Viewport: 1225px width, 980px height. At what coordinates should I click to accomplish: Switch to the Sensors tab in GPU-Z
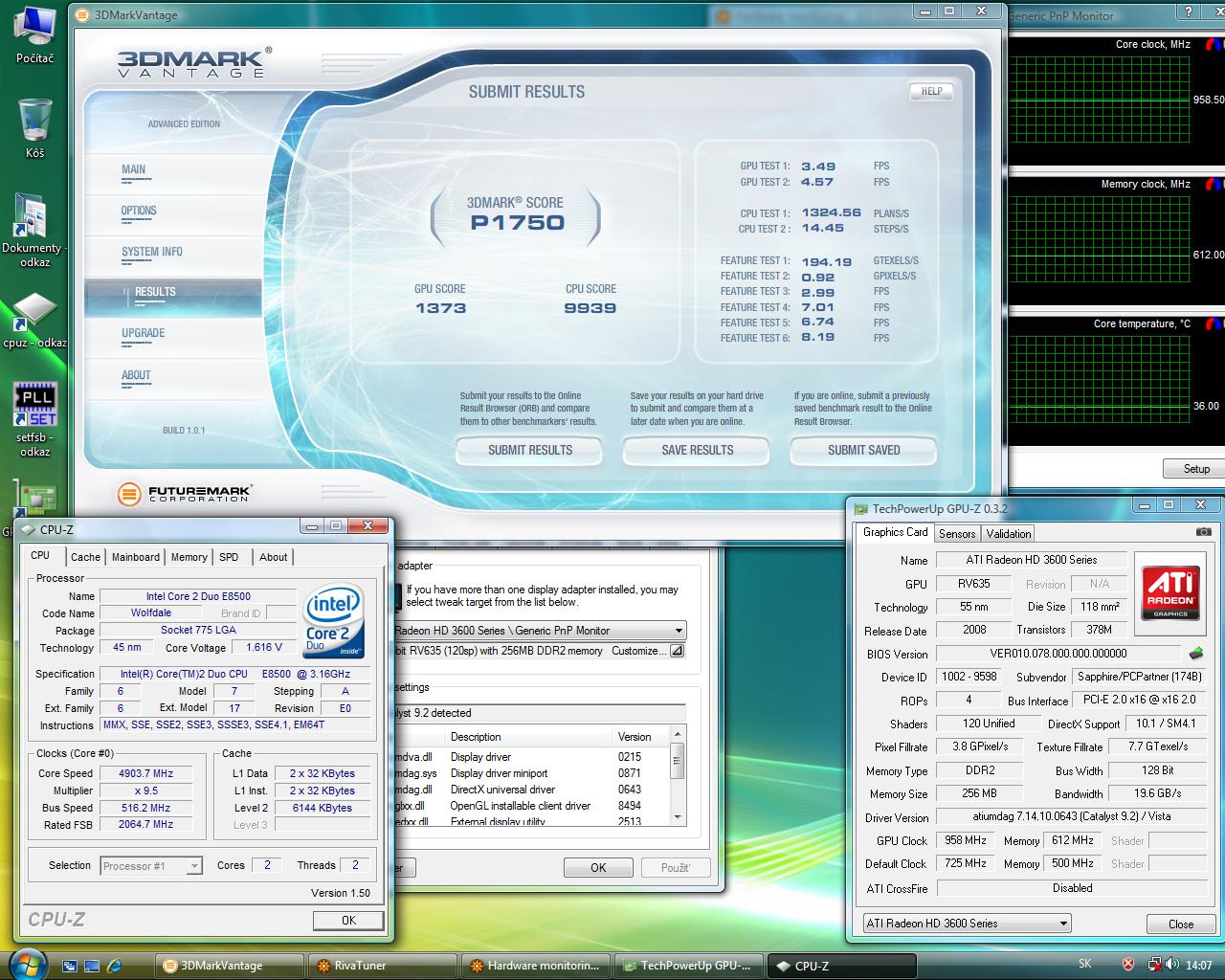[x=957, y=534]
